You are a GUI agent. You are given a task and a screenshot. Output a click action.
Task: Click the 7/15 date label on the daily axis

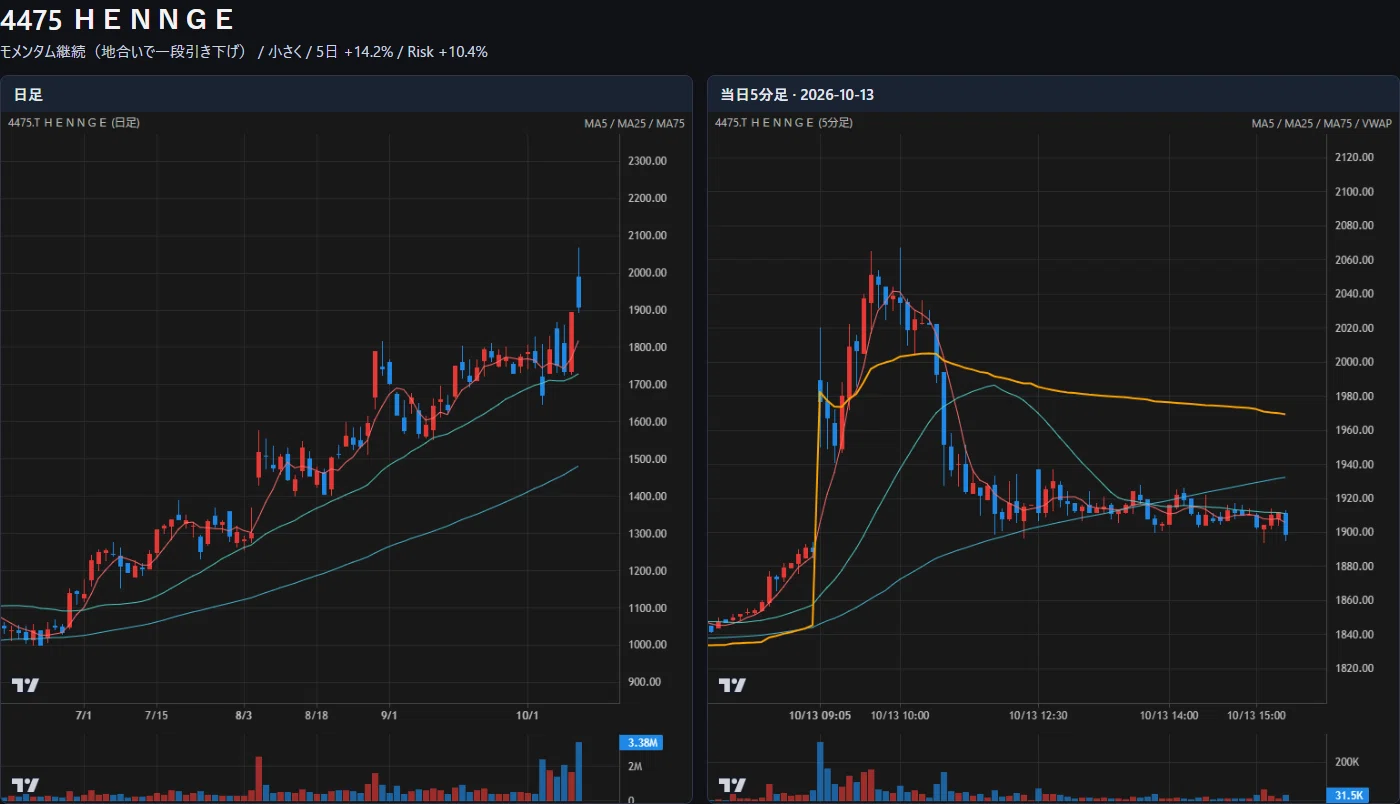point(157,716)
